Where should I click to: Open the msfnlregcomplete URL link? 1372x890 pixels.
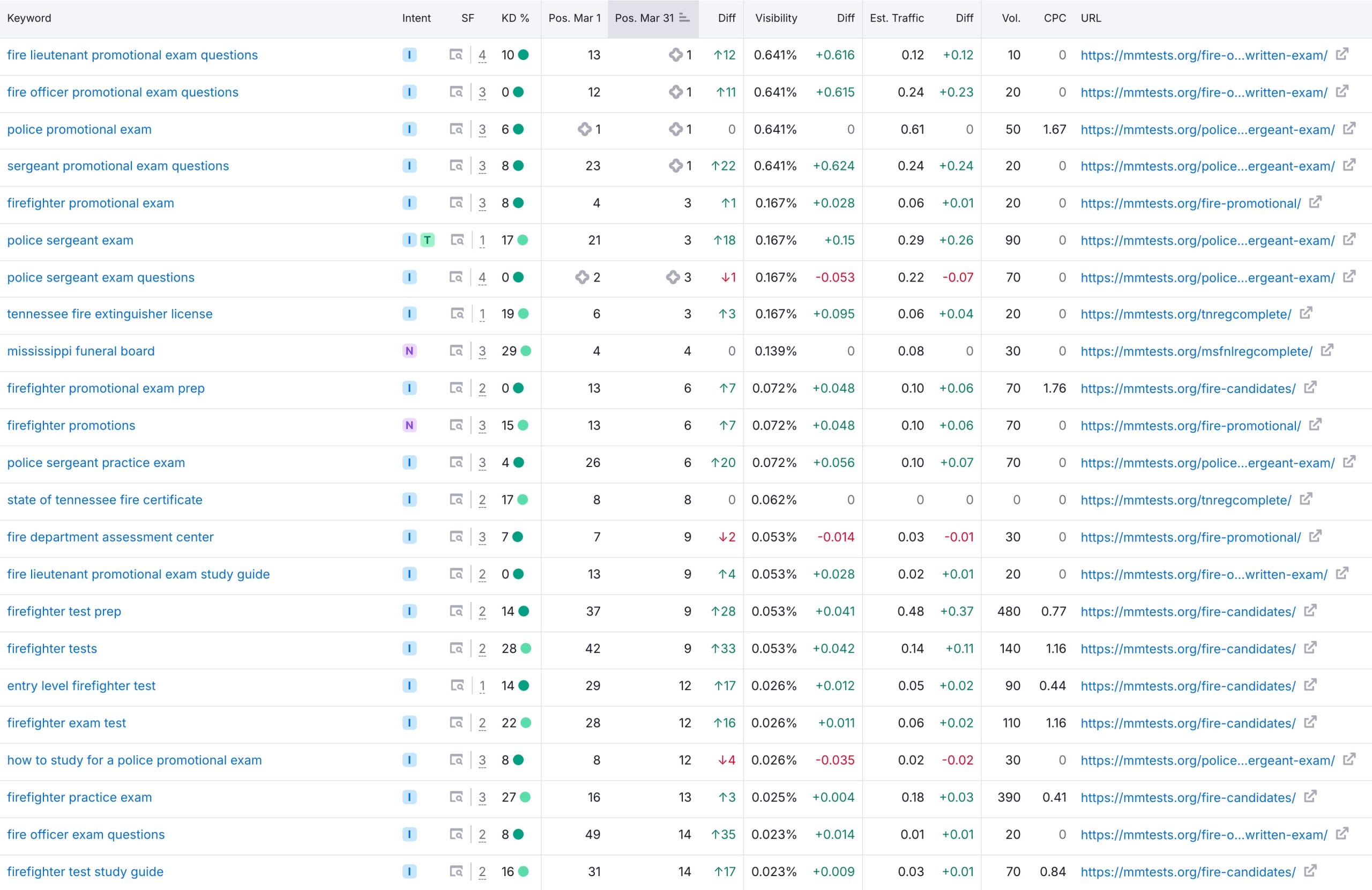click(x=1196, y=351)
